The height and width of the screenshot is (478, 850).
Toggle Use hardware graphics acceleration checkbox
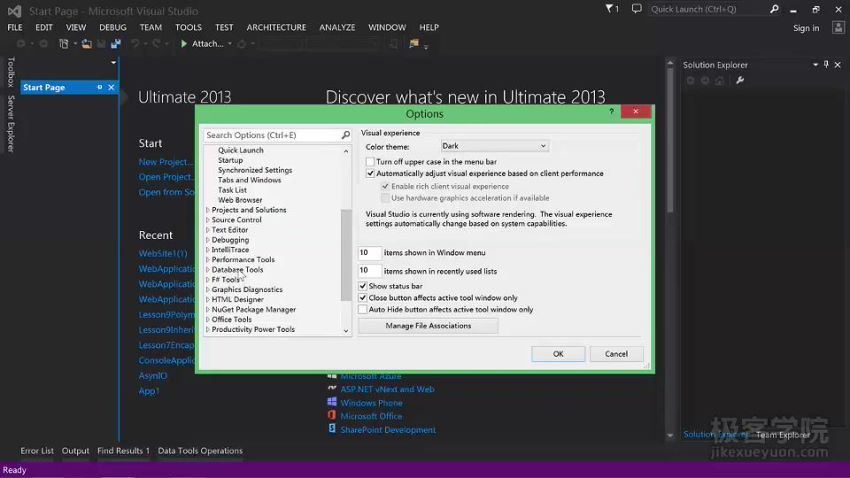click(x=385, y=198)
